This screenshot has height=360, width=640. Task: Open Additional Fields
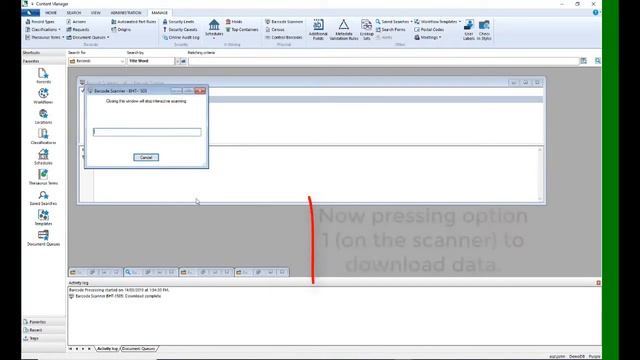[x=318, y=29]
